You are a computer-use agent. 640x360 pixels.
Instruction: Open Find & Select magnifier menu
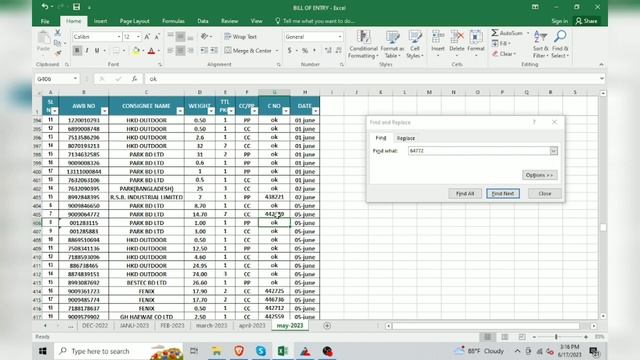[560, 44]
